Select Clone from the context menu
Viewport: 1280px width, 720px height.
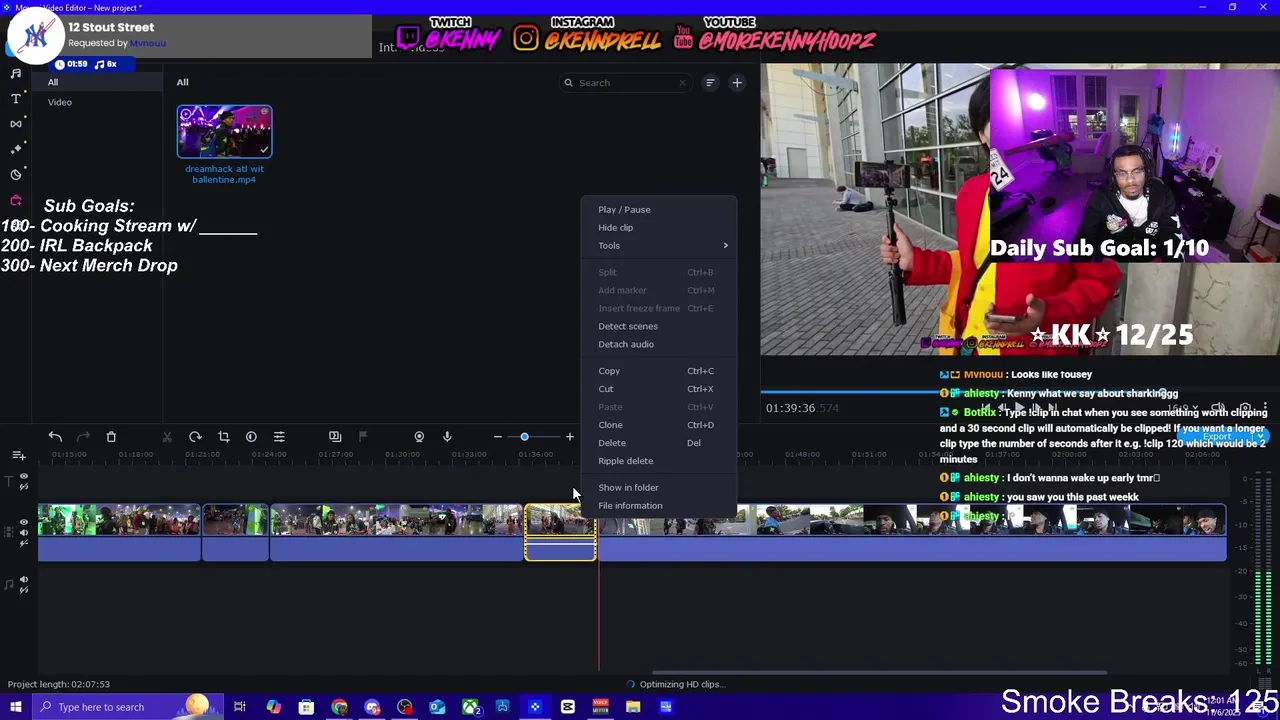[660, 425]
